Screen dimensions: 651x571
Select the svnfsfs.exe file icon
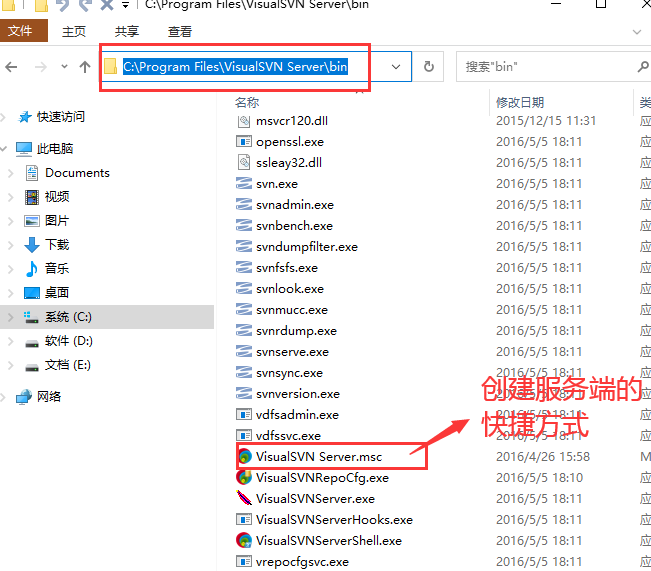point(244,267)
